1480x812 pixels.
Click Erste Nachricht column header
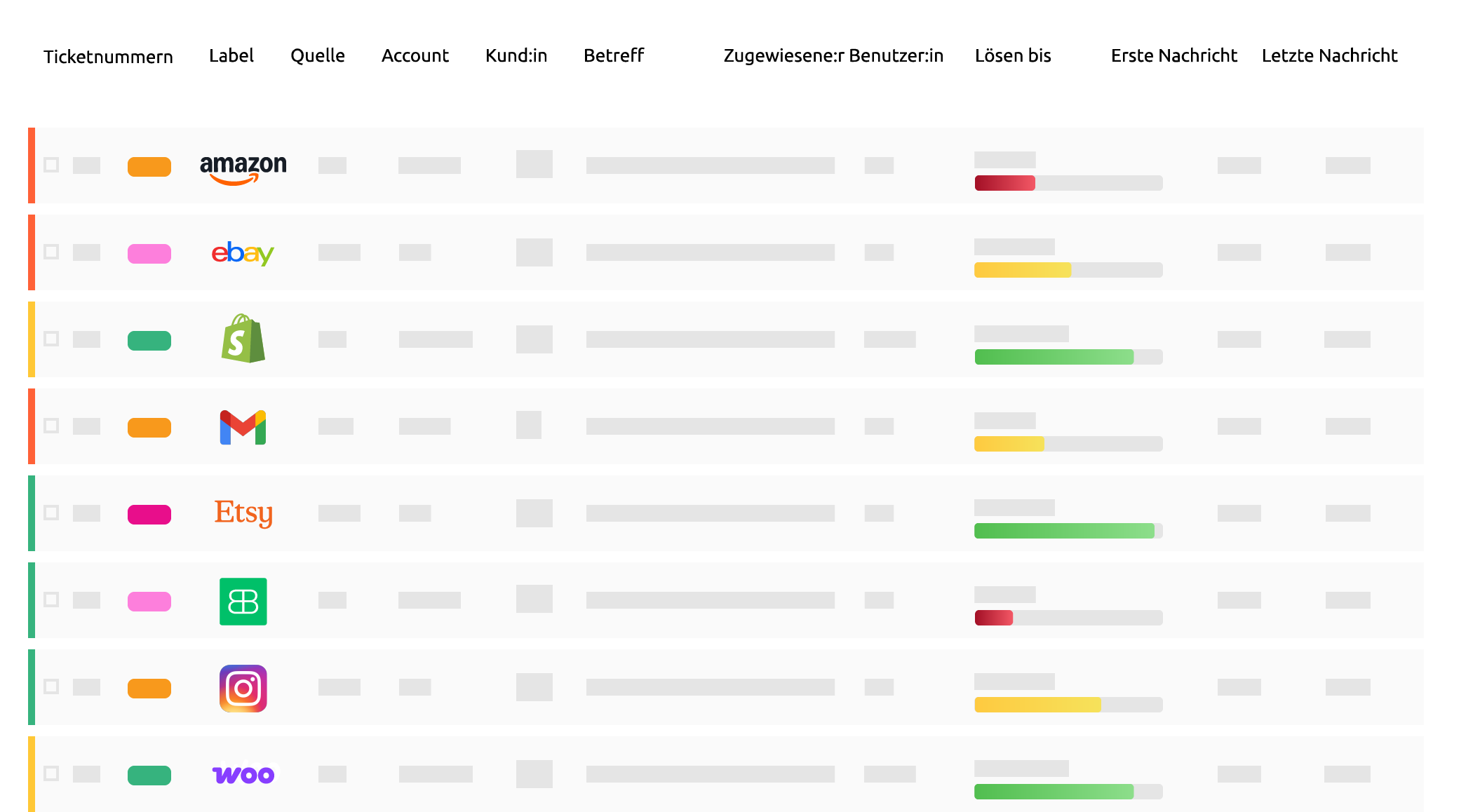point(1174,55)
